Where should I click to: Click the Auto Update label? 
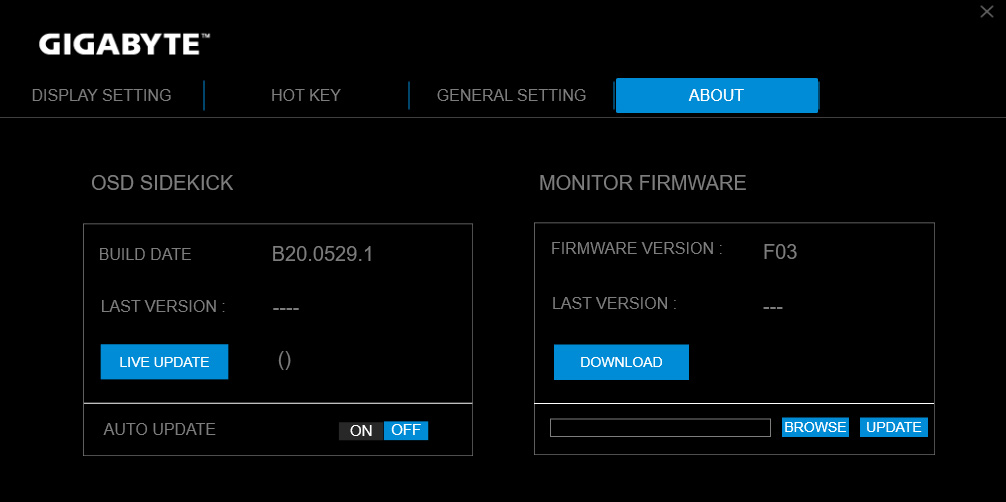(x=159, y=429)
